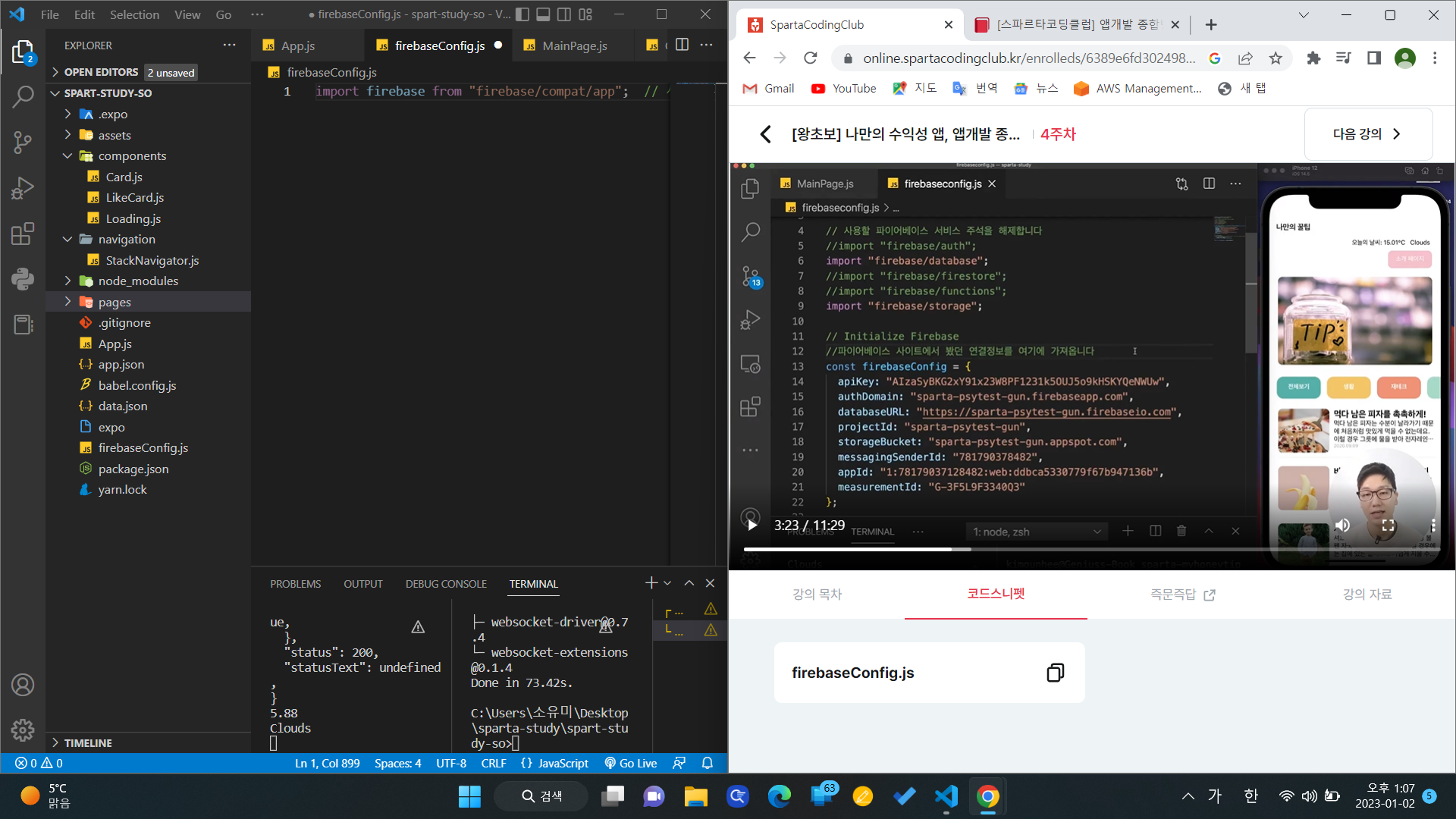The height and width of the screenshot is (819, 1456).
Task: Open the File menu
Action: click(49, 14)
